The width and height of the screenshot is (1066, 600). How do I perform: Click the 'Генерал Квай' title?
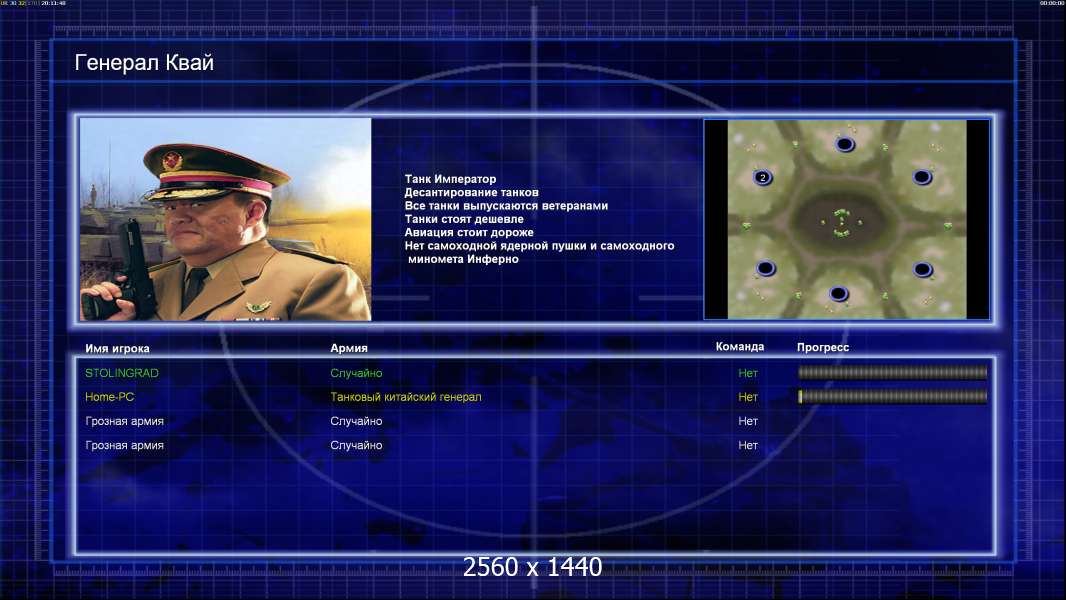[144, 63]
